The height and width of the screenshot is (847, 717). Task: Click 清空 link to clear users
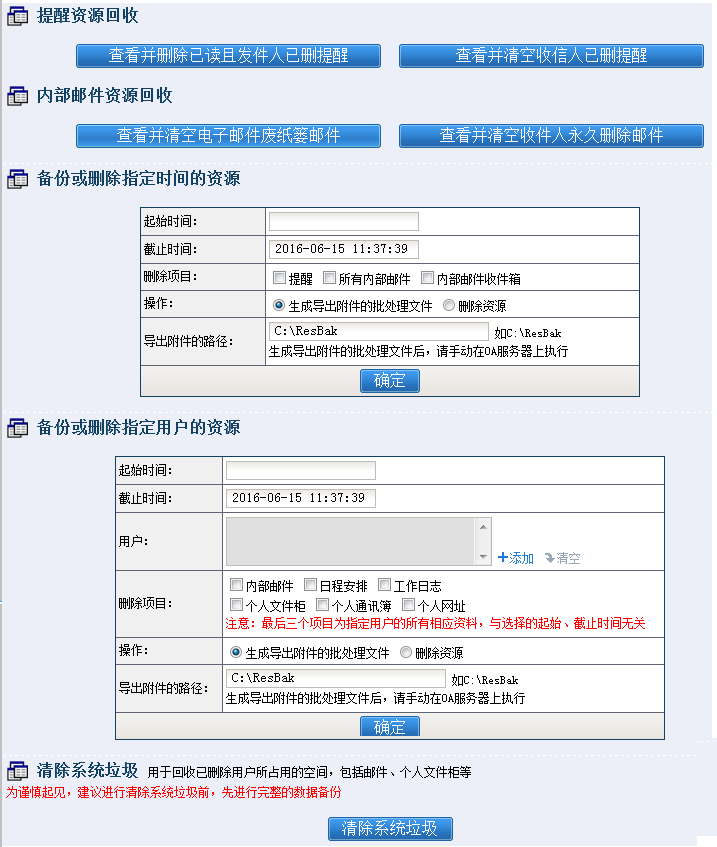tap(562, 558)
